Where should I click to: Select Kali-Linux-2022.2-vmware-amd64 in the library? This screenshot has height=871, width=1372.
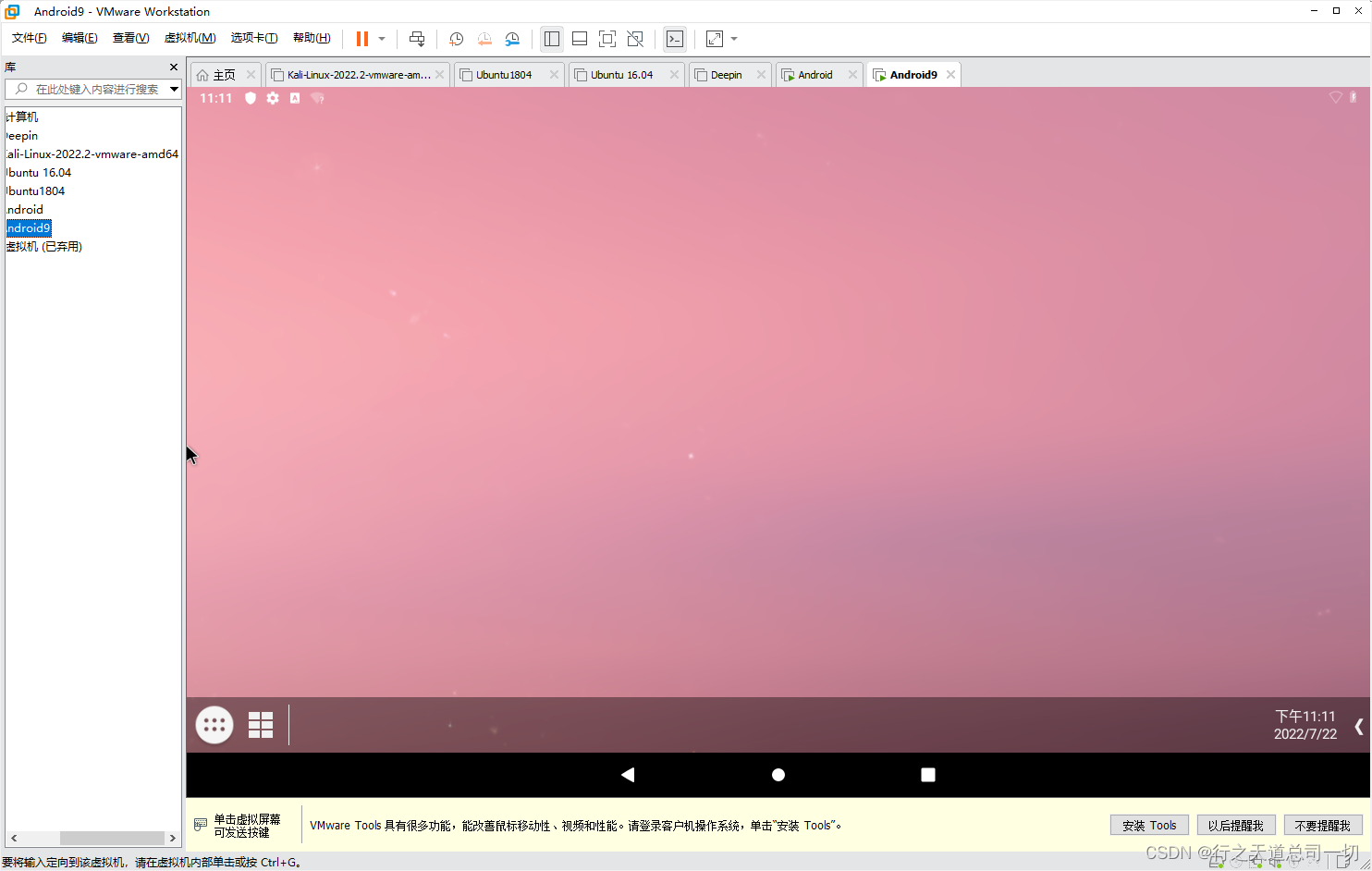[x=92, y=154]
